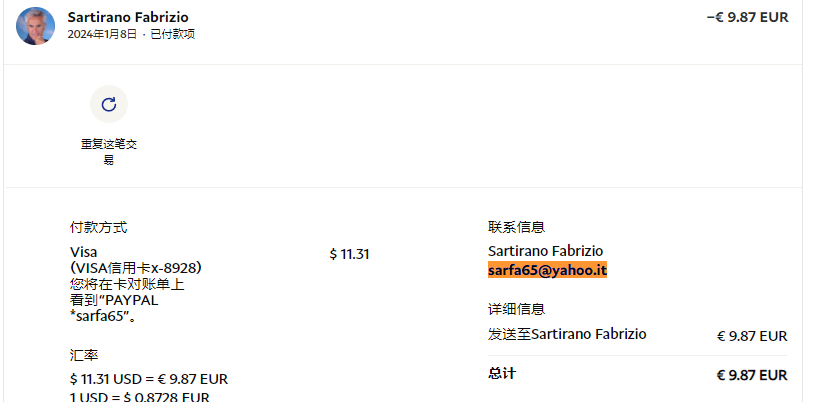The image size is (823, 402).
Task: Click the 汇率 exchange rate heading
Action: [x=84, y=355]
